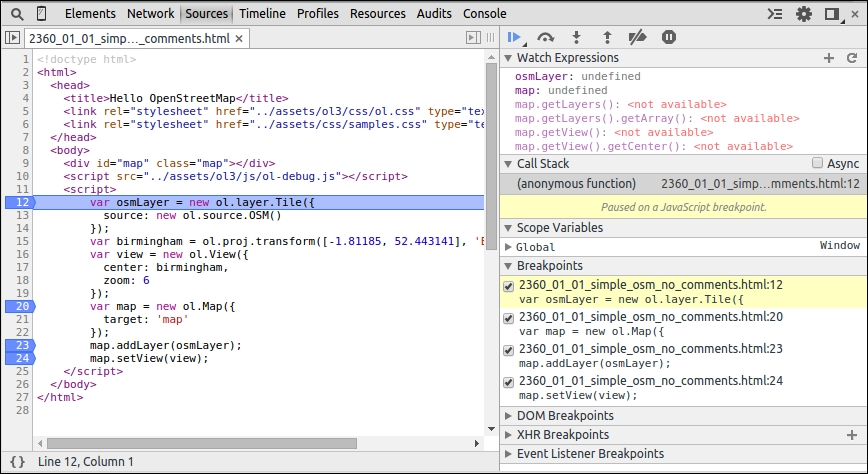Click scroll right arrow under code
Screen dimensions: 868x474
click(x=477, y=444)
